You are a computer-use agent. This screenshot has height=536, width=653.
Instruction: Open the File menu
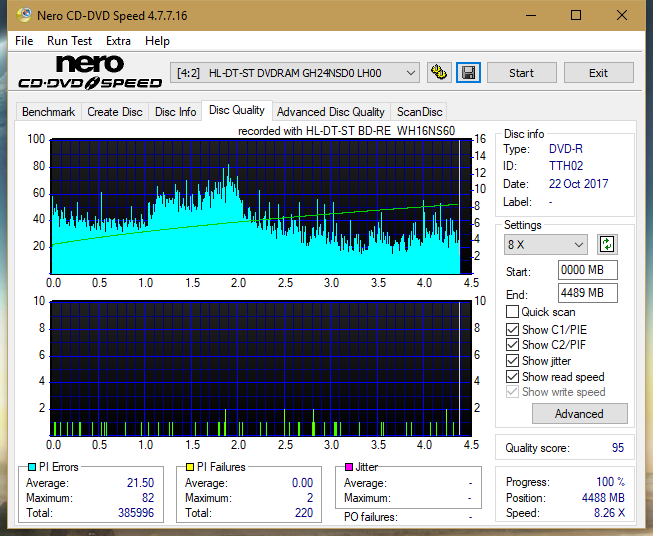24,41
